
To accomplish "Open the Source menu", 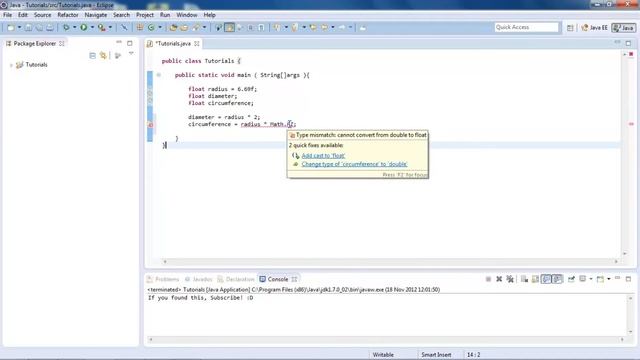I will pyautogui.click(x=42, y=15).
